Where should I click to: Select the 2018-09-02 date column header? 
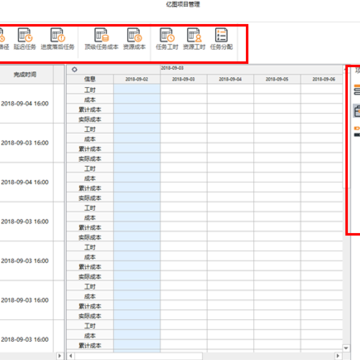click(137, 79)
